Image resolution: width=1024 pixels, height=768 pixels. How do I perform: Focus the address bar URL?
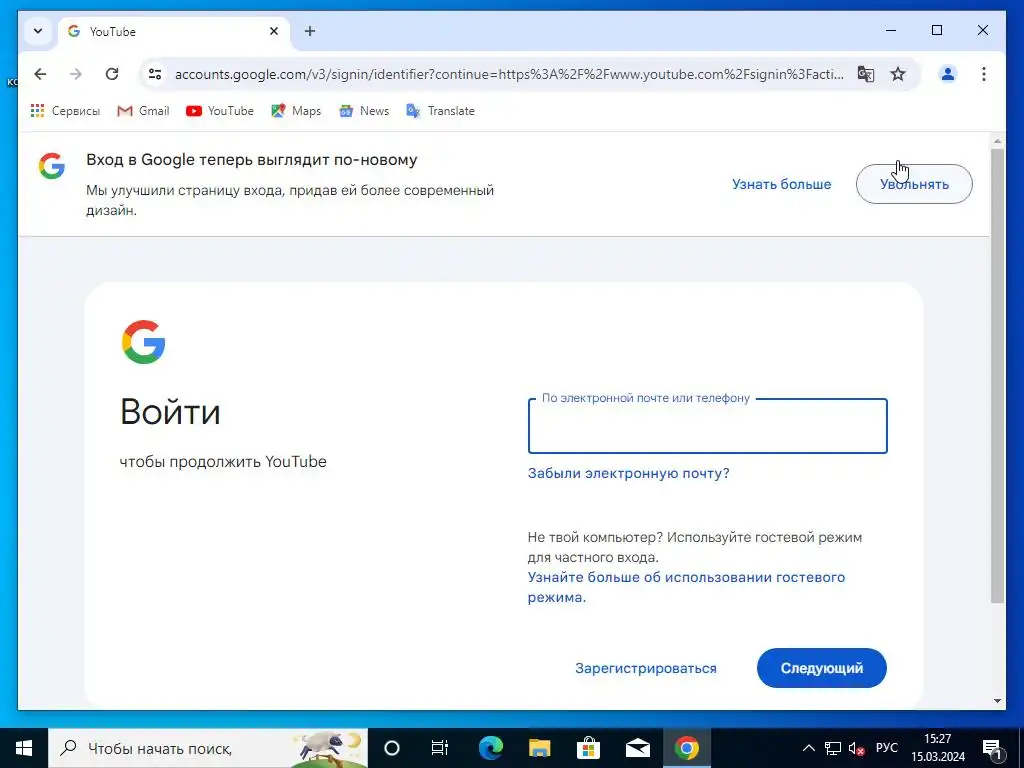coord(509,74)
